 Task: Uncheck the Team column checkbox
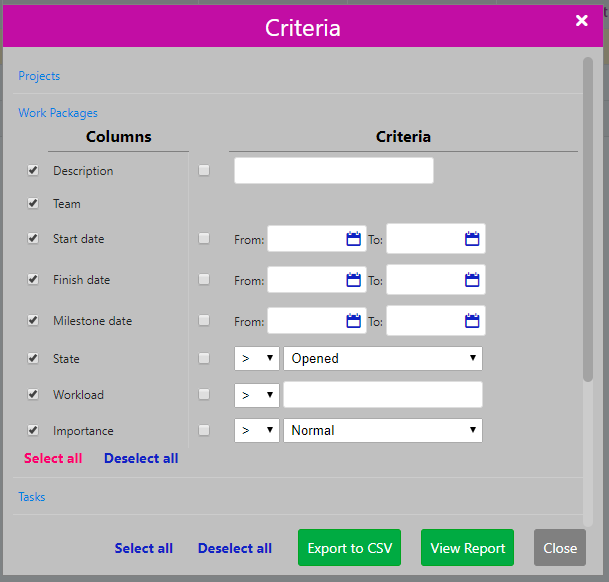(x=33, y=203)
